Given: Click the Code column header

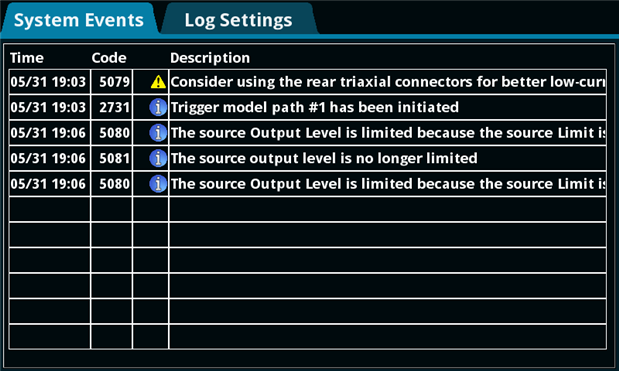Looking at the screenshot, I should [109, 58].
